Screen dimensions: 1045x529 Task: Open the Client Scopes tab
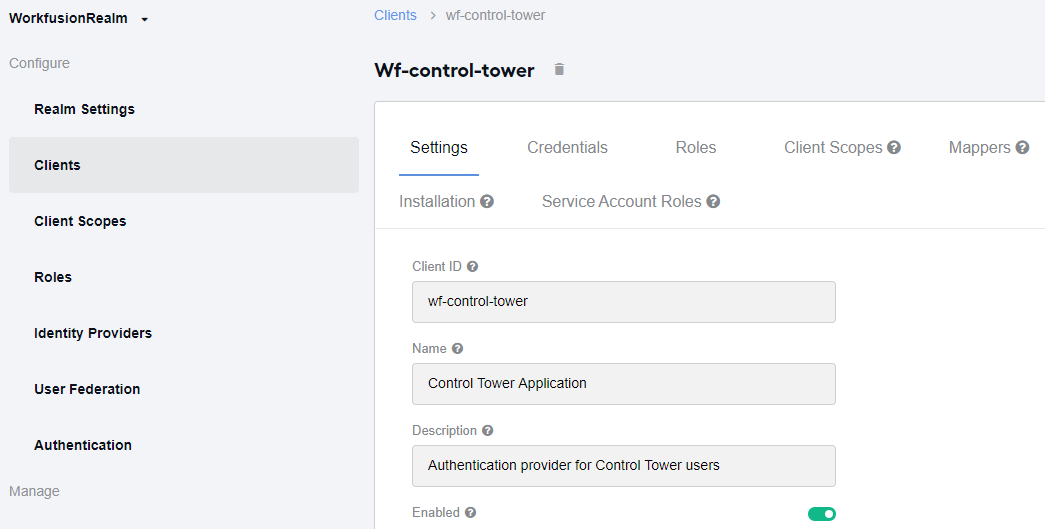coord(833,148)
